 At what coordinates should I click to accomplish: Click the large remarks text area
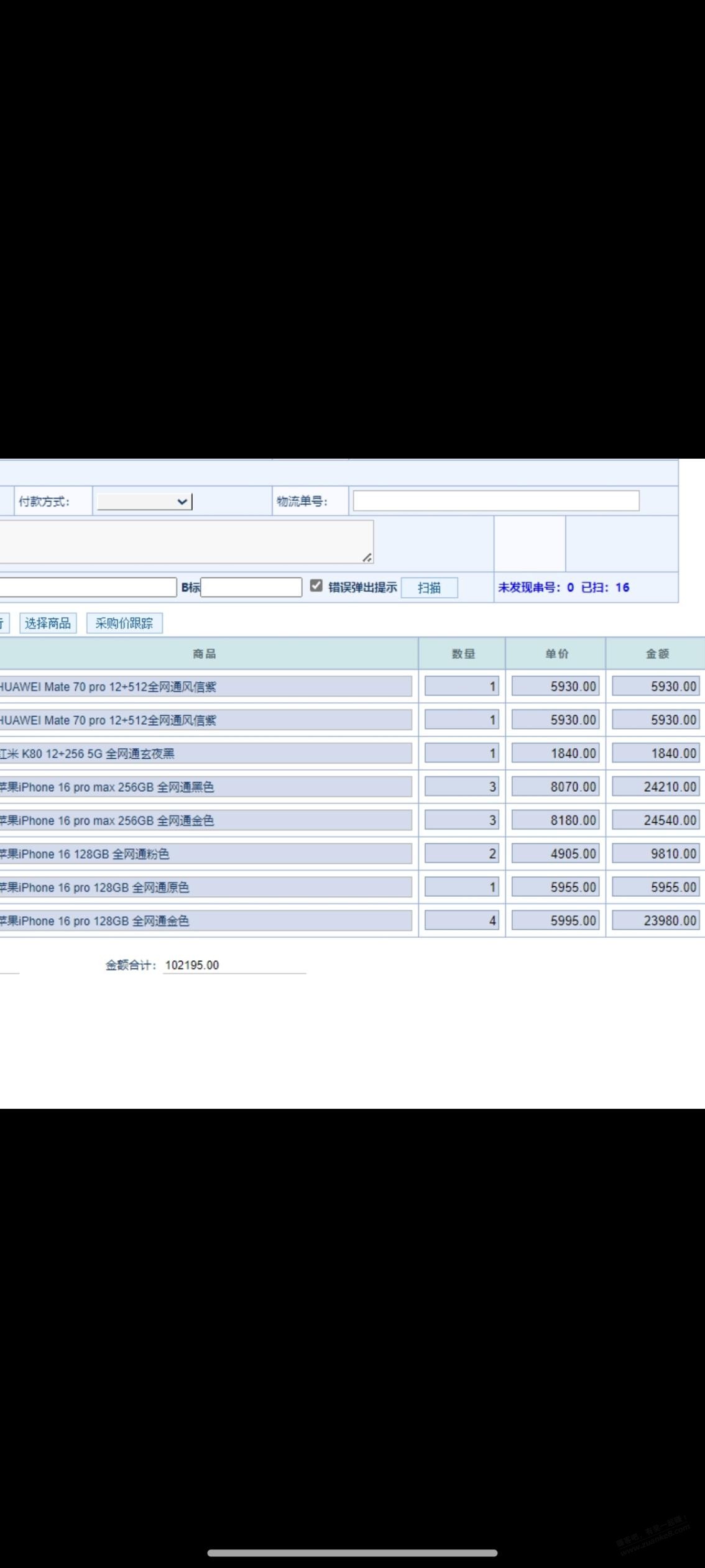coord(187,542)
